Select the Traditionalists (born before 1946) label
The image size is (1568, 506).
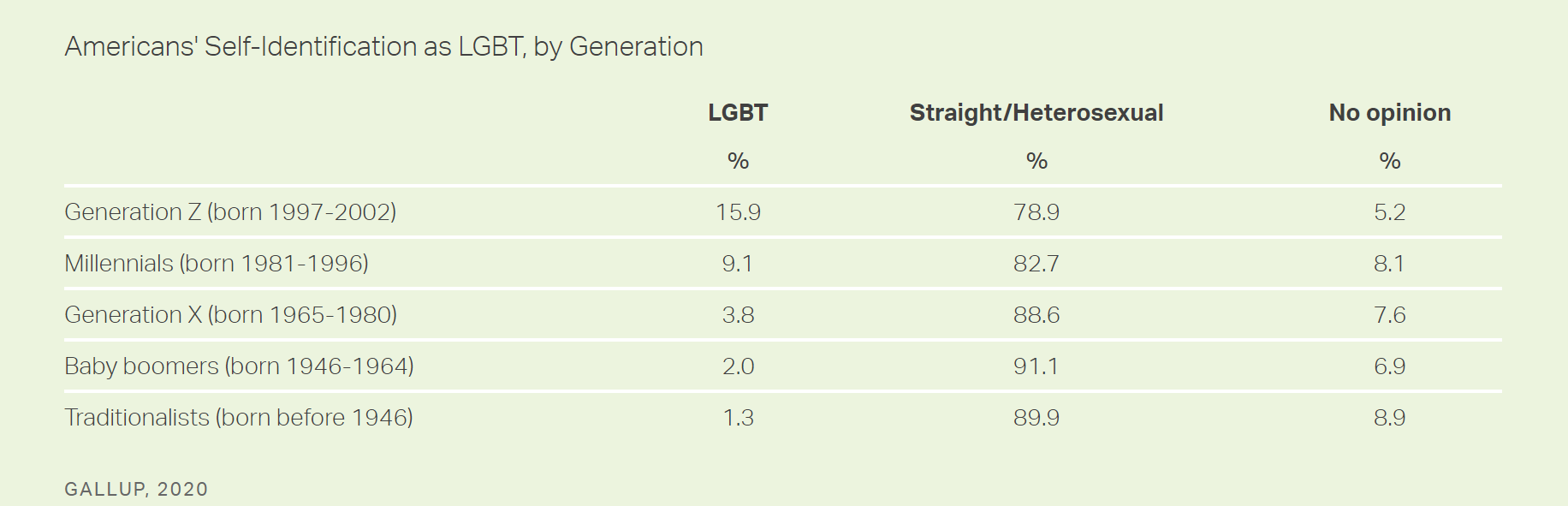[x=239, y=417]
